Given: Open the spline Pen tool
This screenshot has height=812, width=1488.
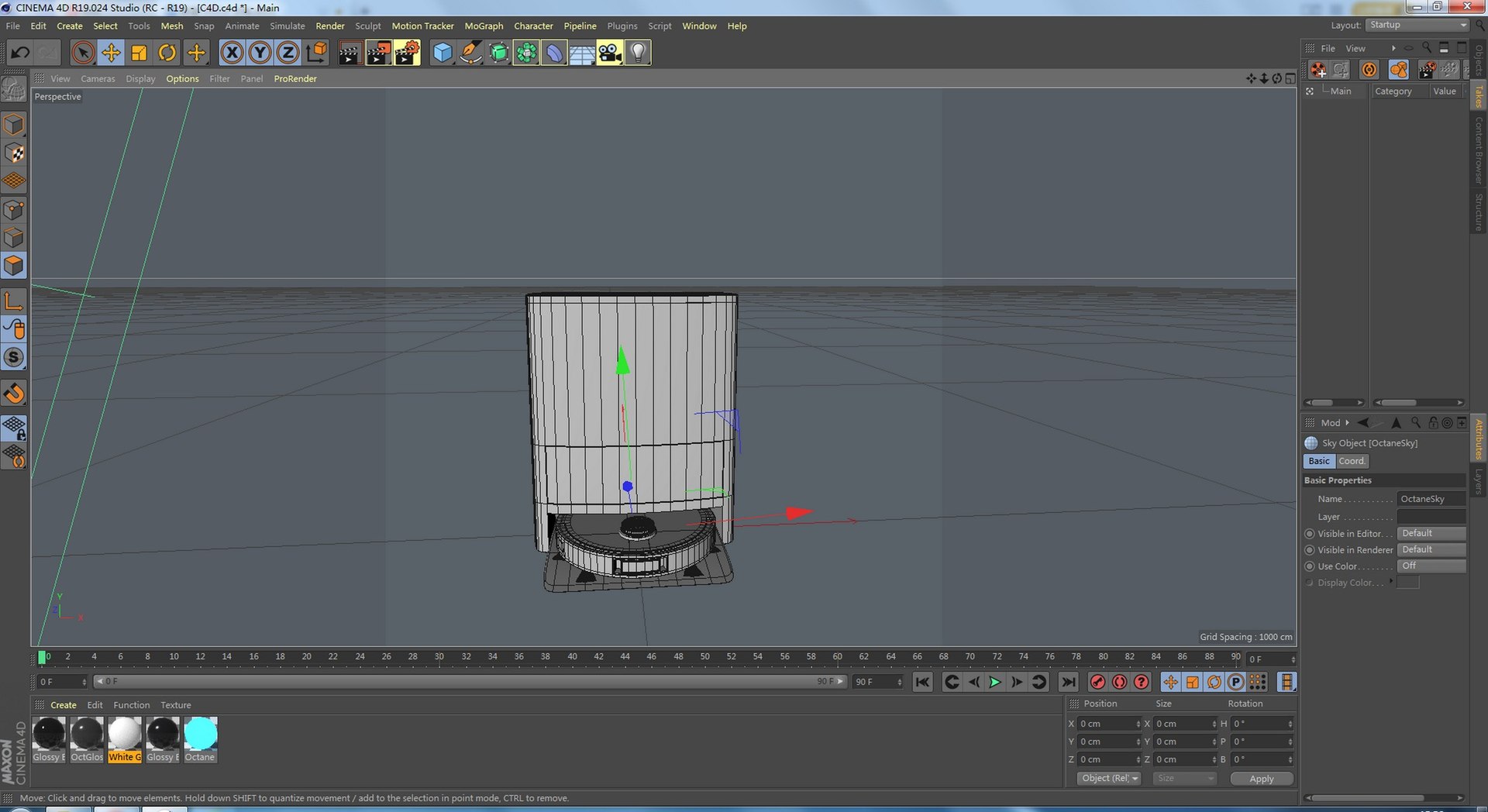Looking at the screenshot, I should click(470, 53).
